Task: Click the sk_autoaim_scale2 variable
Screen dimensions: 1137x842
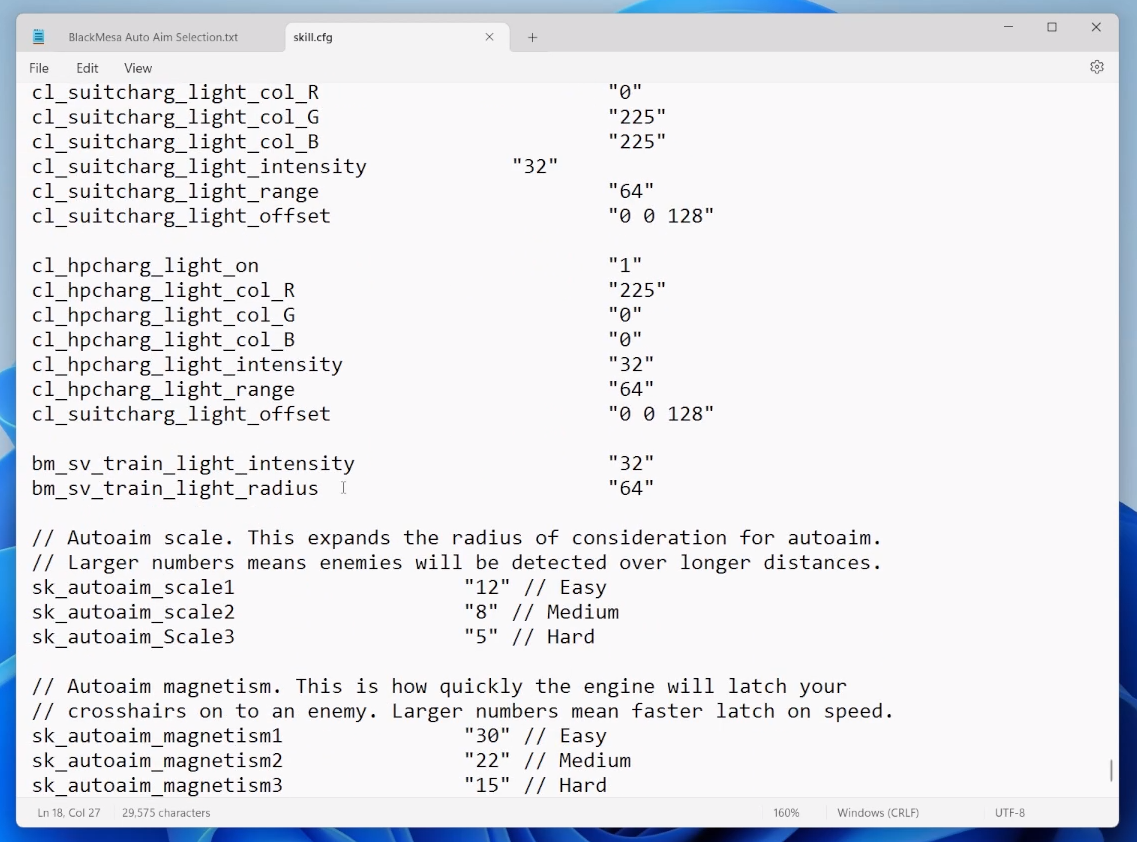Action: (133, 612)
